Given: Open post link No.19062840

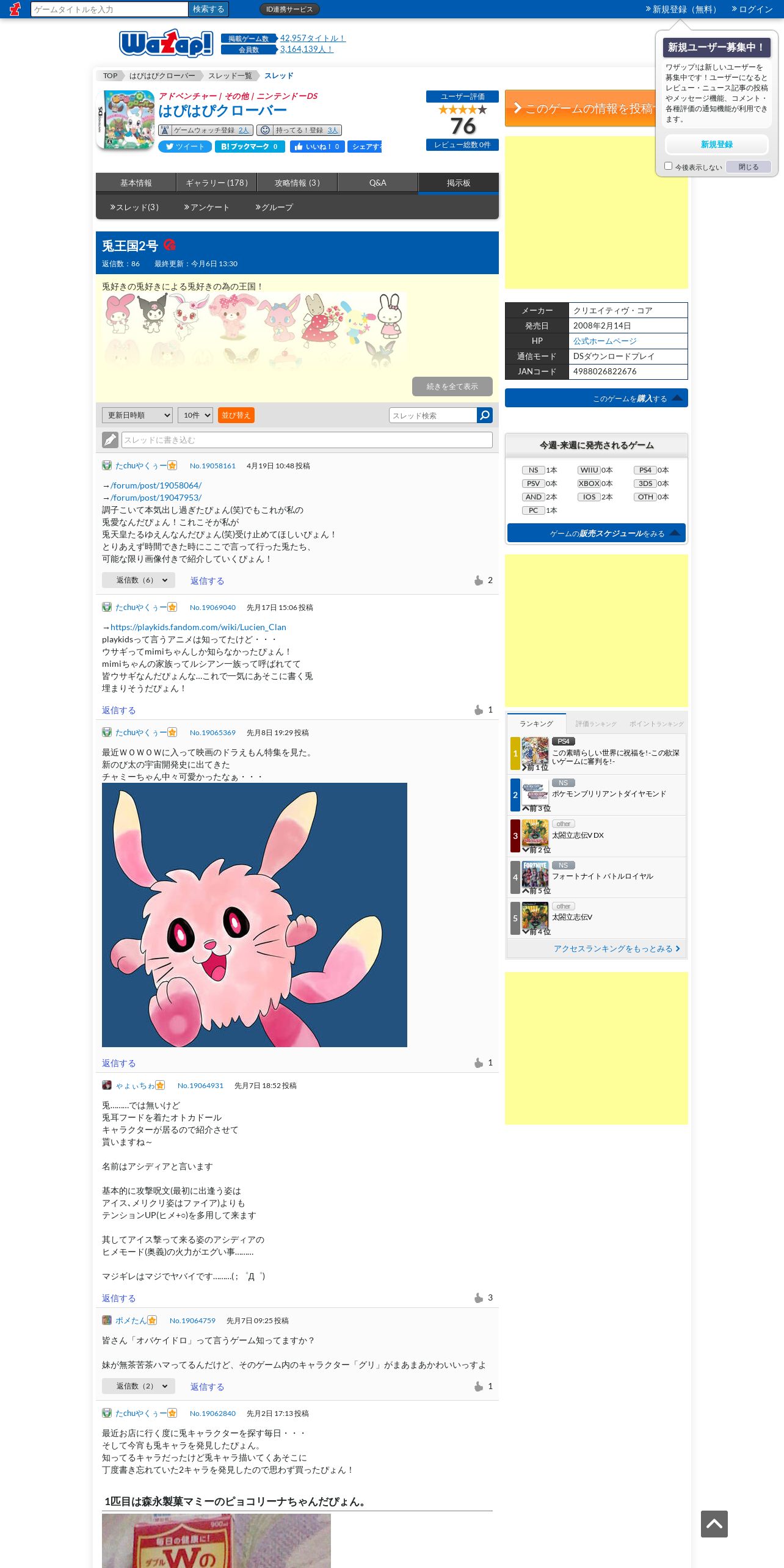Looking at the screenshot, I should (212, 1413).
